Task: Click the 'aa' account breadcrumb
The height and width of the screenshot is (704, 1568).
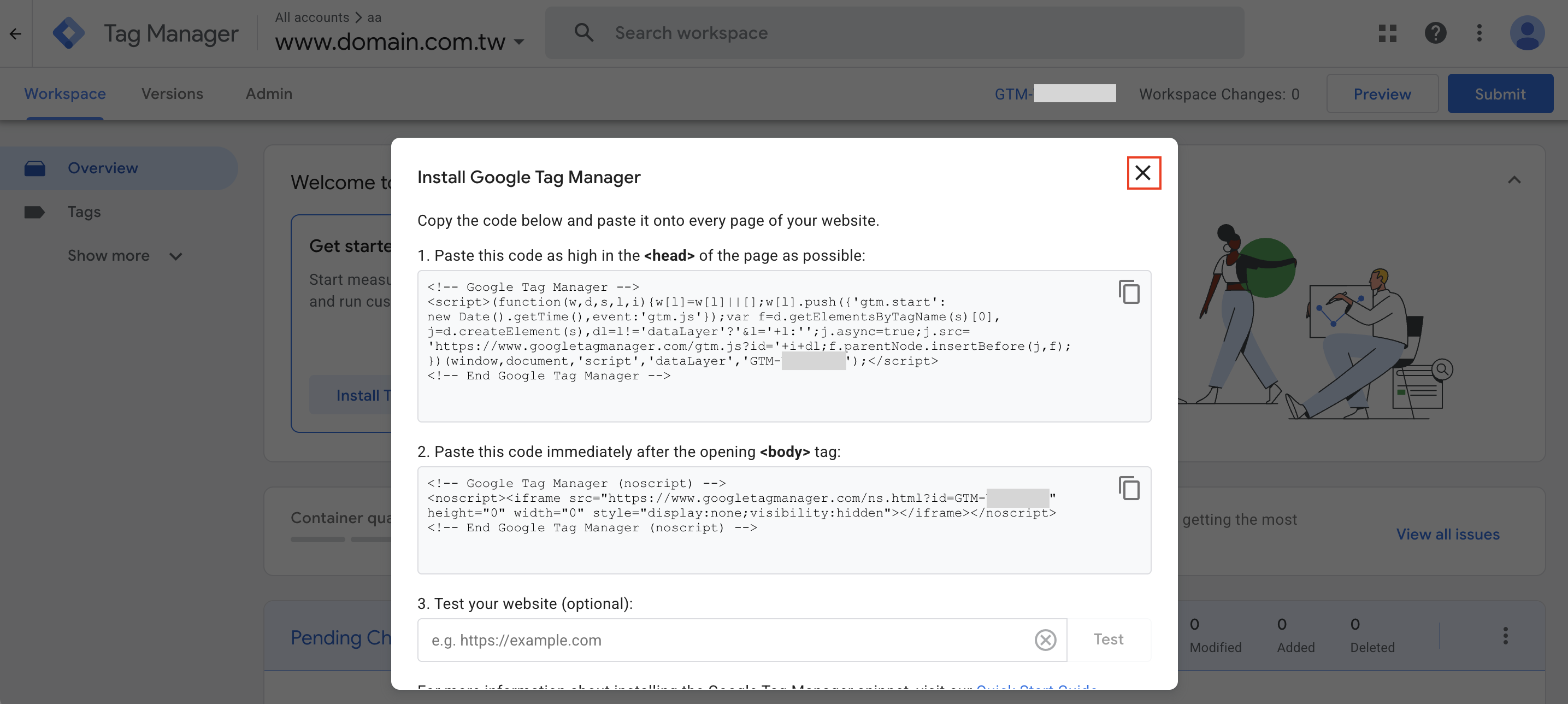Action: pos(374,17)
